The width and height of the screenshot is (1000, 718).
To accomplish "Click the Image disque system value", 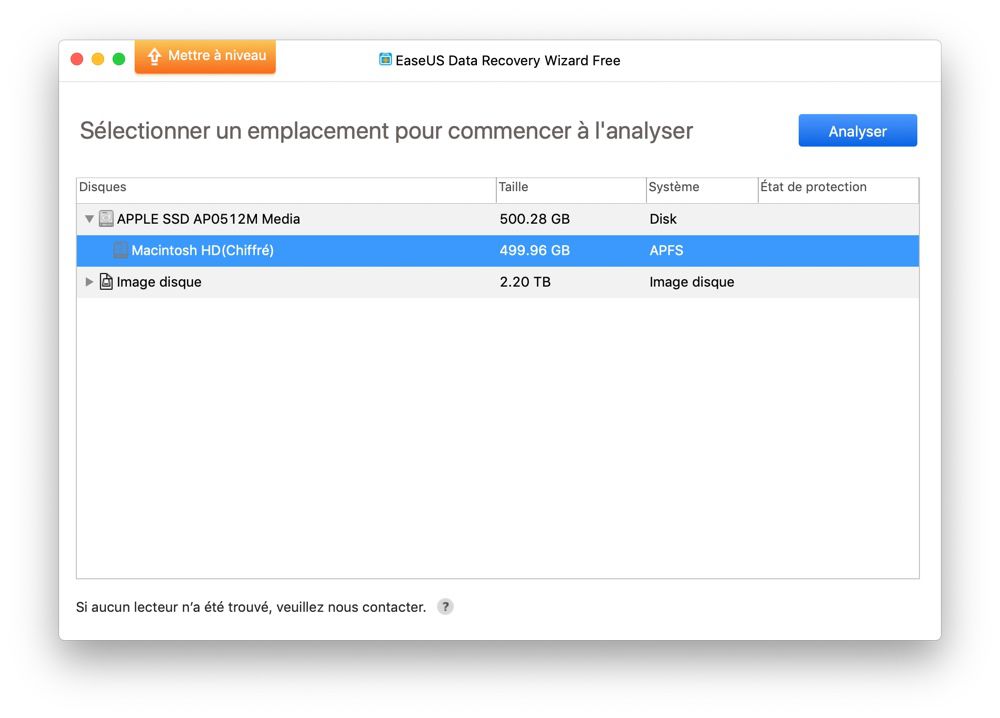I will click(691, 282).
